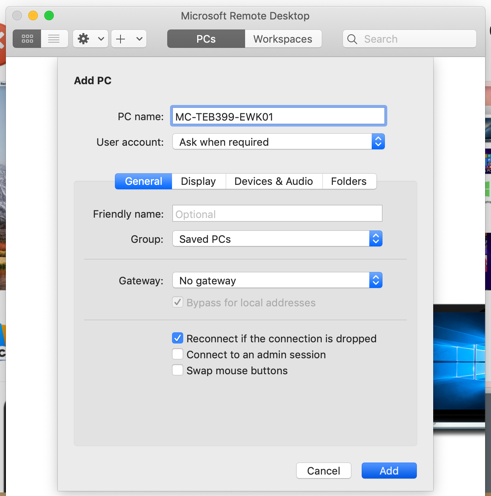Toggle Bypass for local addresses checkbox
Screen dimensions: 491x496
(x=178, y=302)
